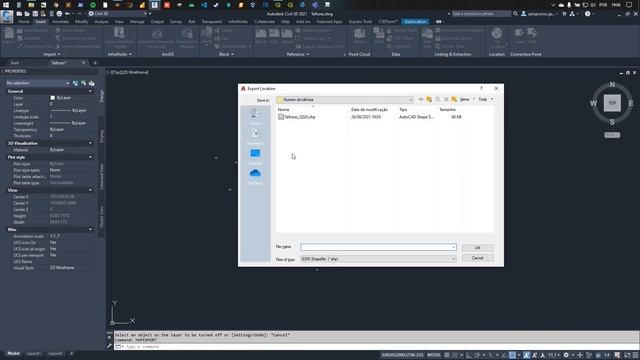
Task: Click Plot printer icon in quick access toolbar
Action: pos(59,13)
